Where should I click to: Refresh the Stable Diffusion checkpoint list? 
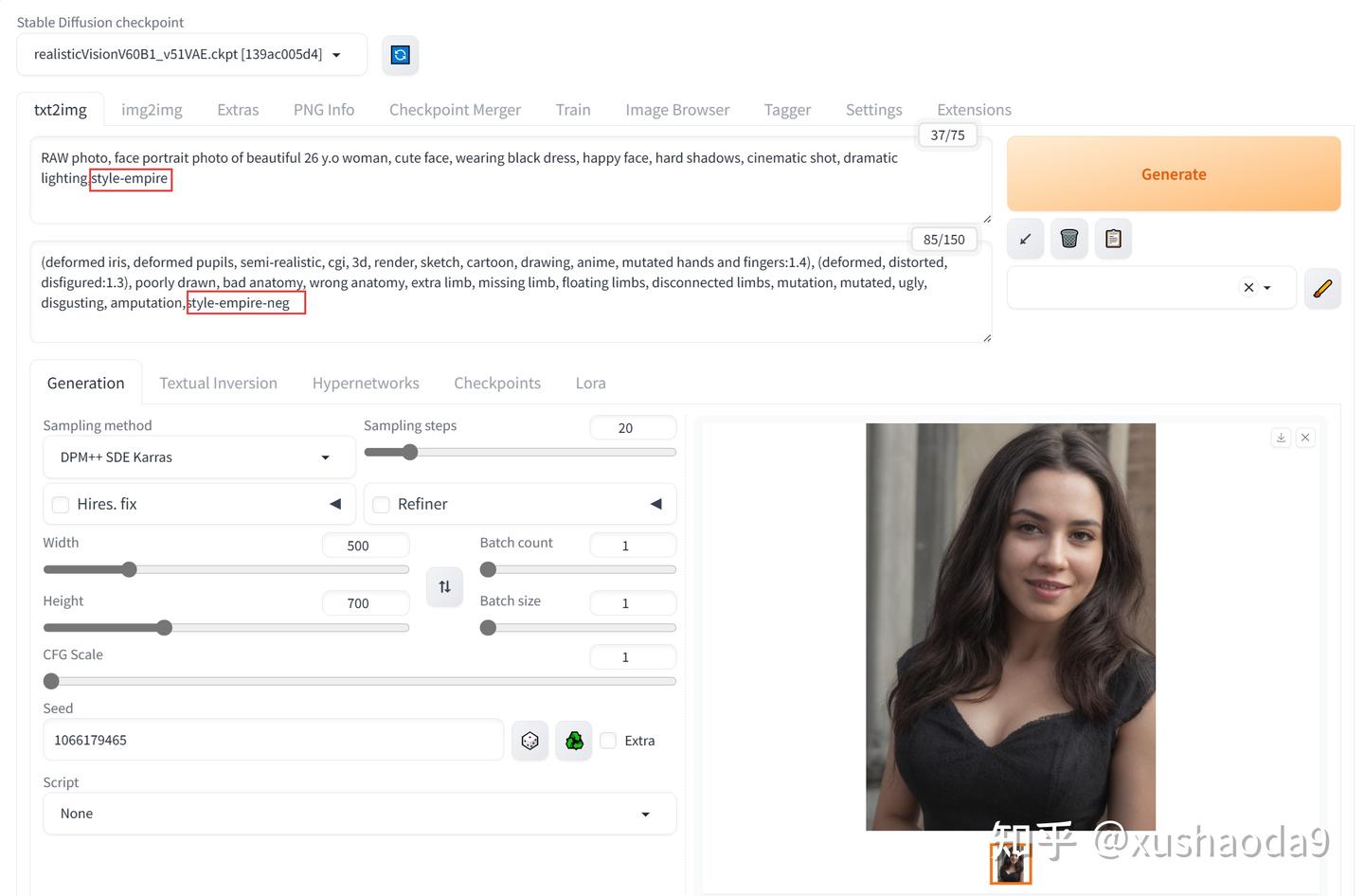pyautogui.click(x=400, y=55)
